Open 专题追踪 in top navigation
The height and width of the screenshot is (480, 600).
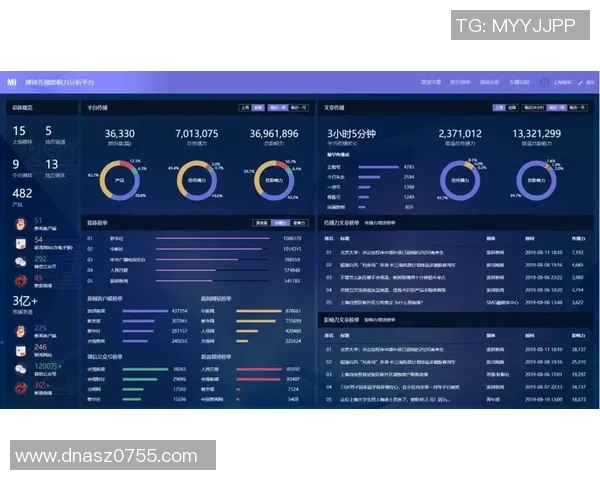coord(520,82)
